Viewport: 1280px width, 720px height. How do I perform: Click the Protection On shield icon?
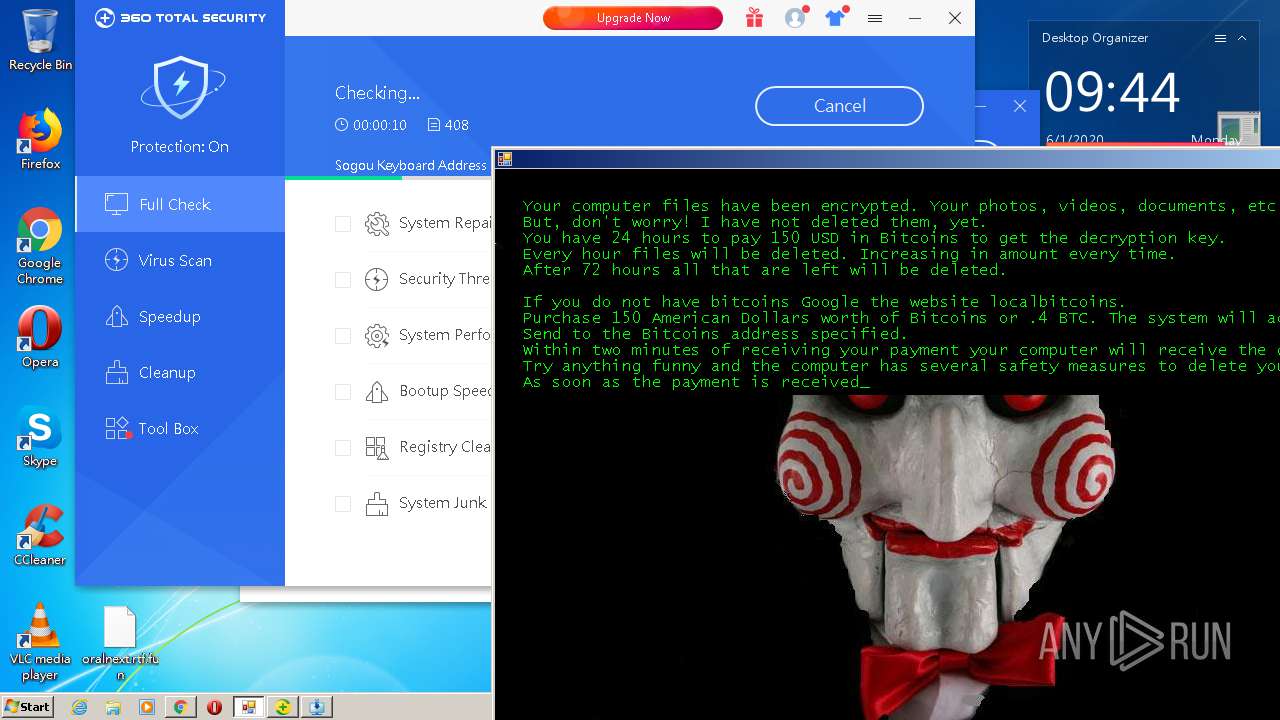click(181, 88)
